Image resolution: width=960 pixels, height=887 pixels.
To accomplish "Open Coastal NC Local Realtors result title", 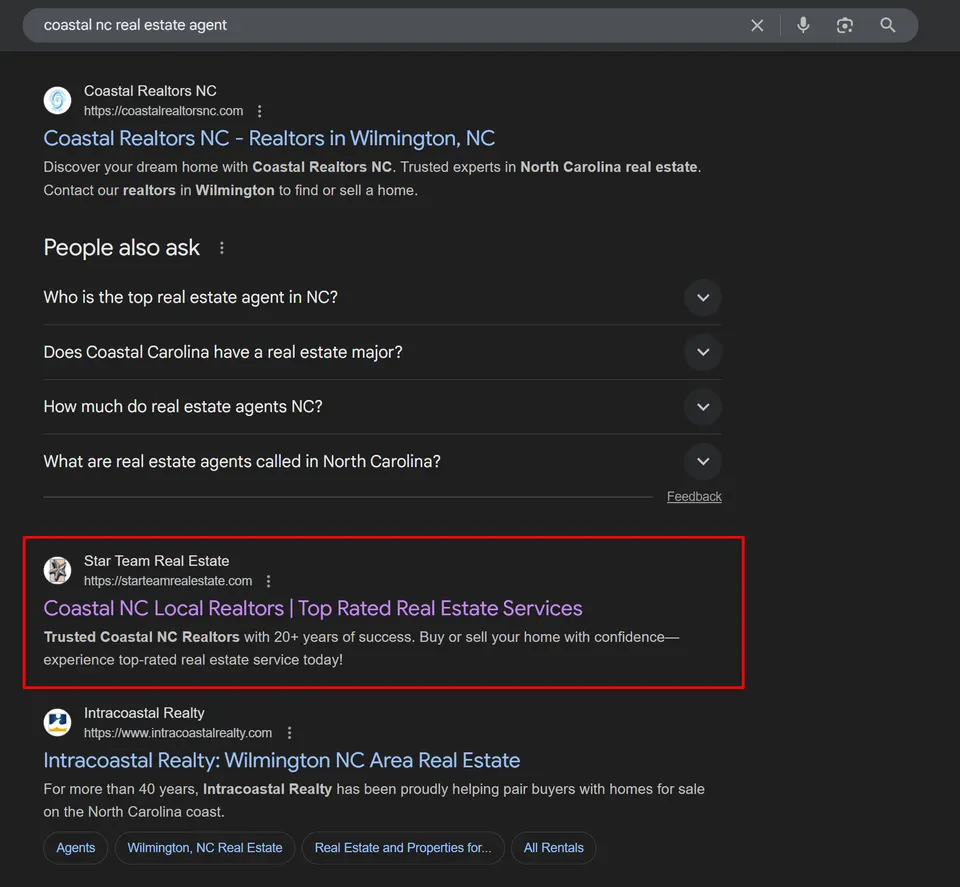I will [313, 608].
